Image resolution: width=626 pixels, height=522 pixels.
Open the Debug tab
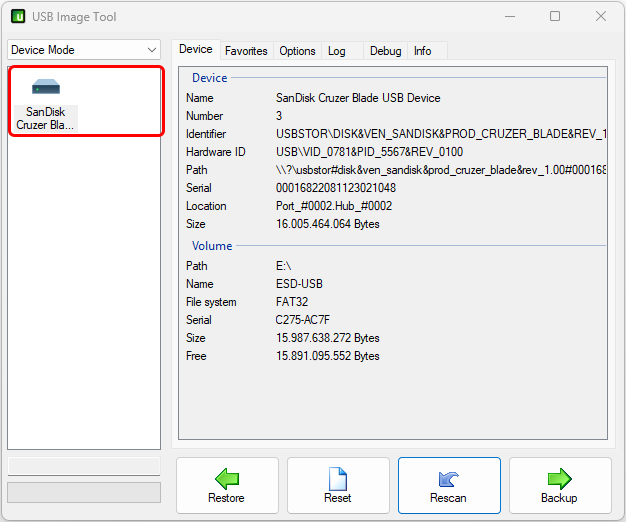tap(385, 51)
